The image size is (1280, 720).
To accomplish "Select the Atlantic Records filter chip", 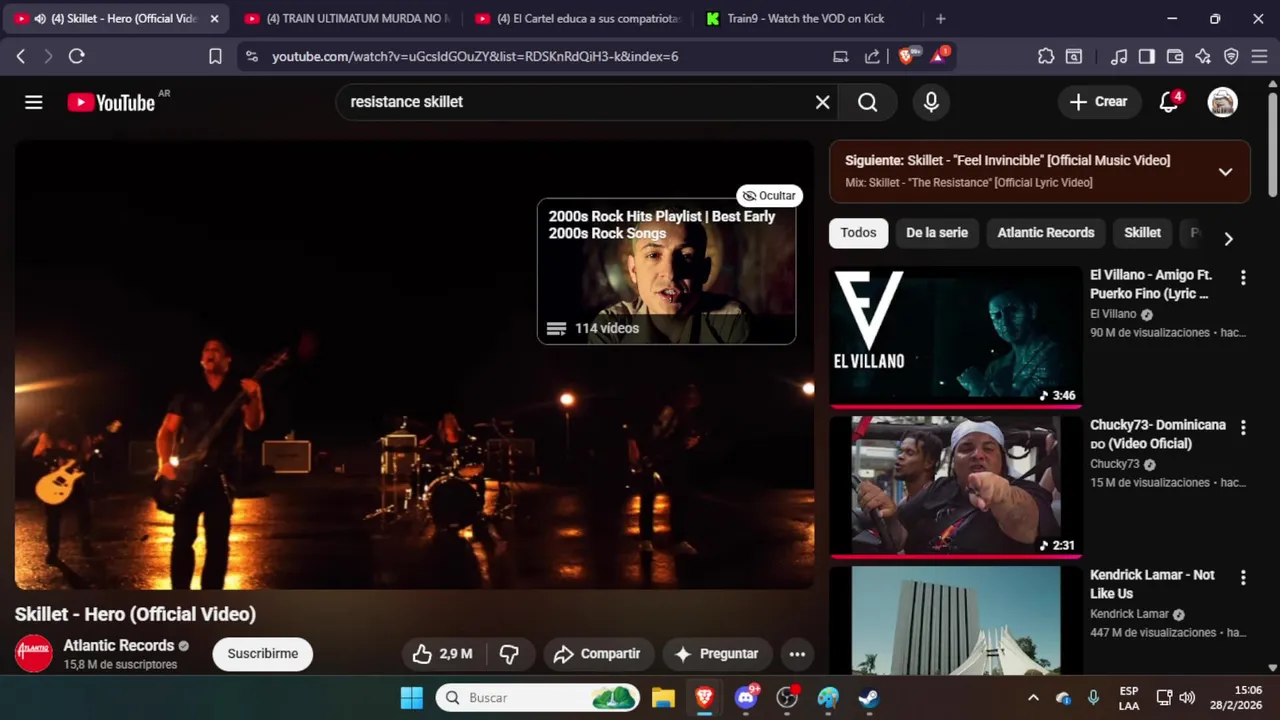I will [x=1046, y=233].
